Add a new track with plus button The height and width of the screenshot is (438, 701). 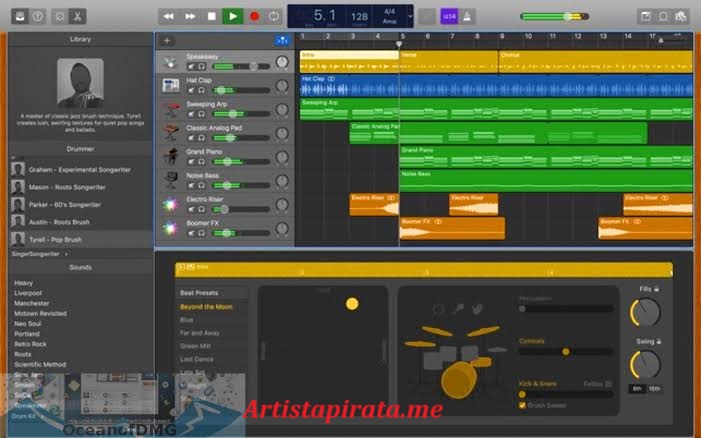coord(167,41)
